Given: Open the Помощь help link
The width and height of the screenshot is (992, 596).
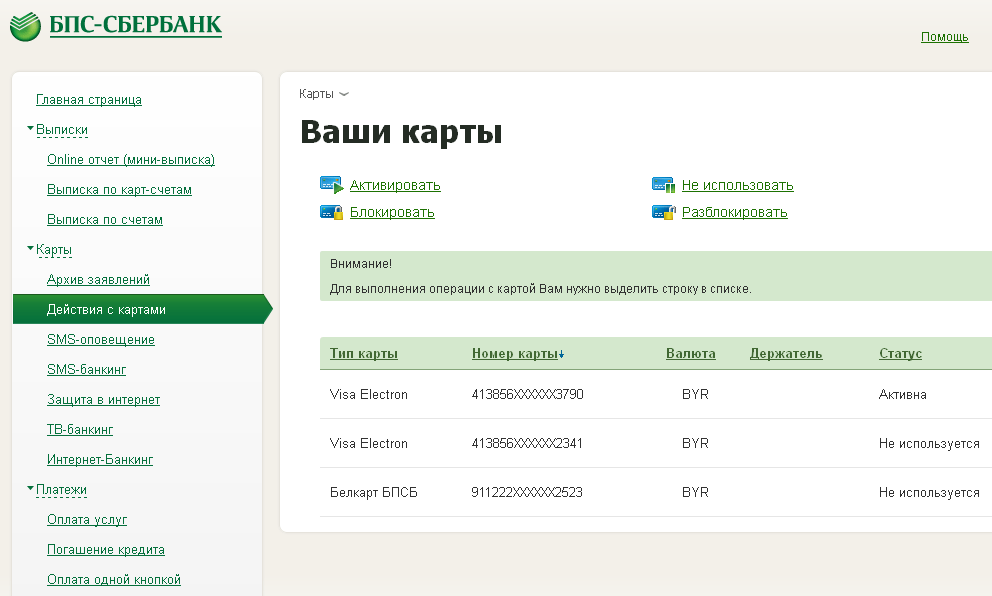Looking at the screenshot, I should (x=944, y=37).
